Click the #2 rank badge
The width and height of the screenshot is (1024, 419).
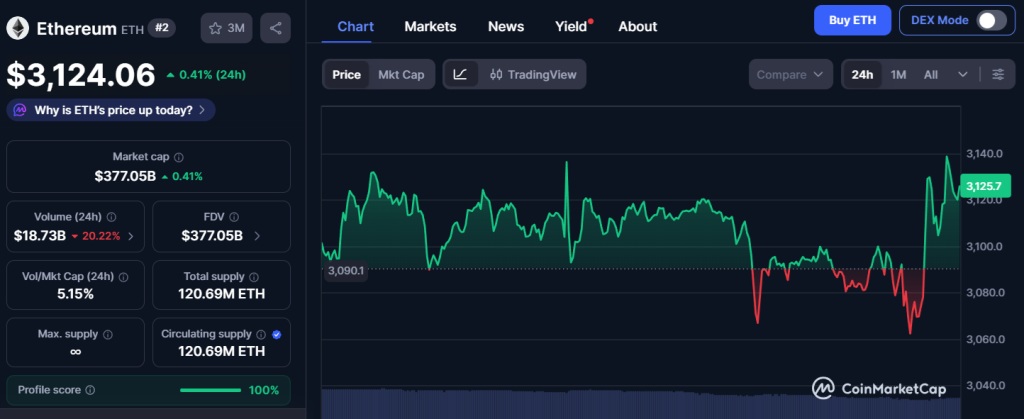pos(161,28)
